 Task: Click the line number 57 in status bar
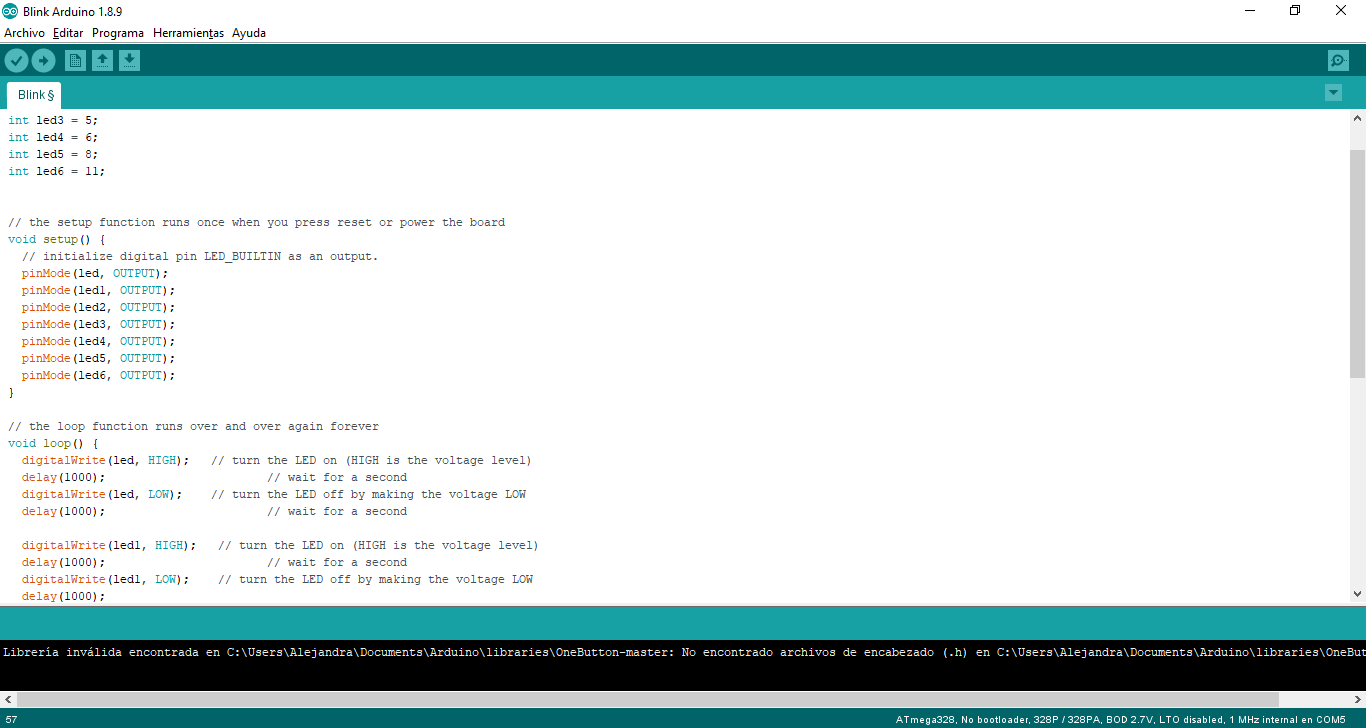click(11, 719)
